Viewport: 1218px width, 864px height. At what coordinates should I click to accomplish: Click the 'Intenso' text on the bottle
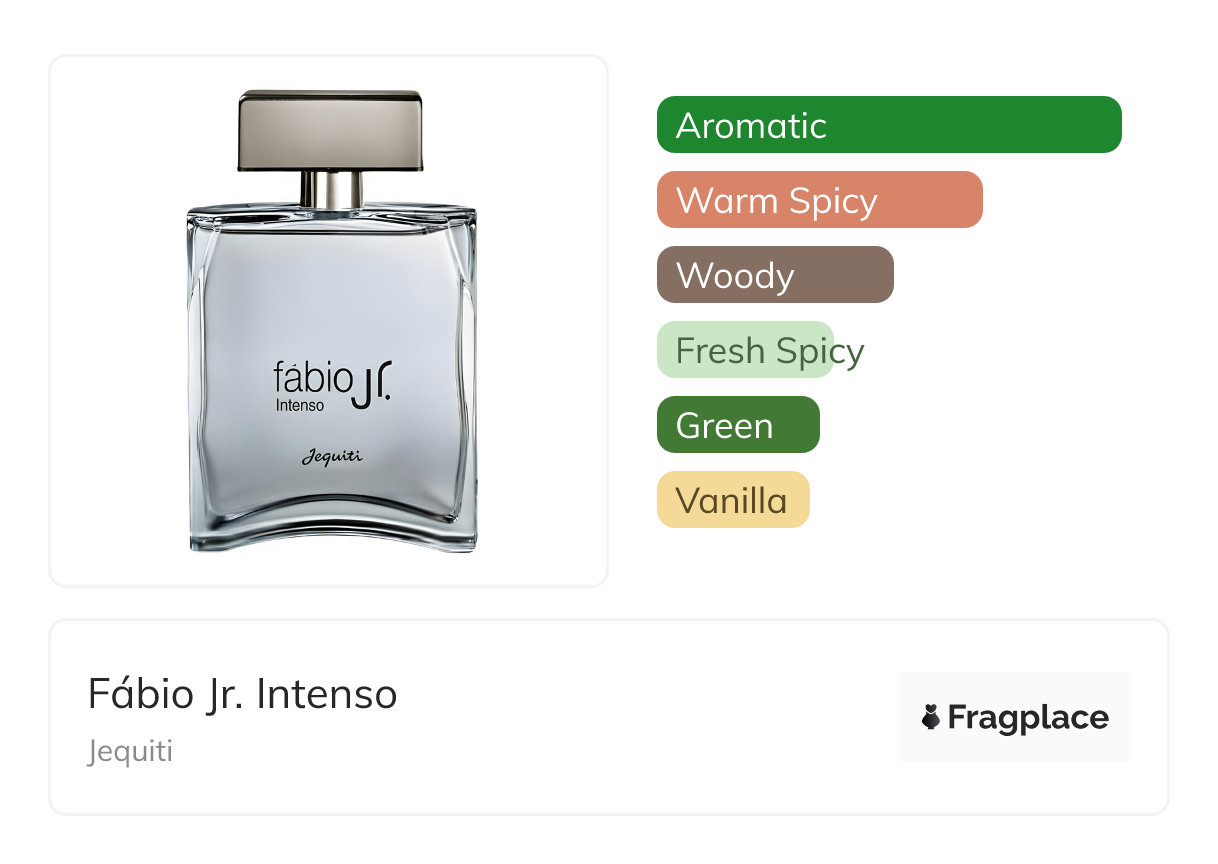click(x=300, y=405)
